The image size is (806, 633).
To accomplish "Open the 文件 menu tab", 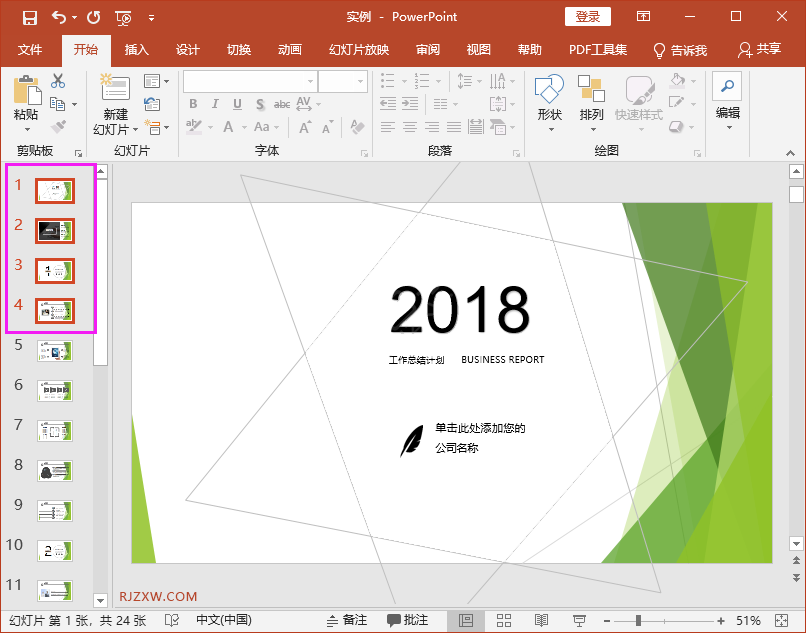I will 30,49.
